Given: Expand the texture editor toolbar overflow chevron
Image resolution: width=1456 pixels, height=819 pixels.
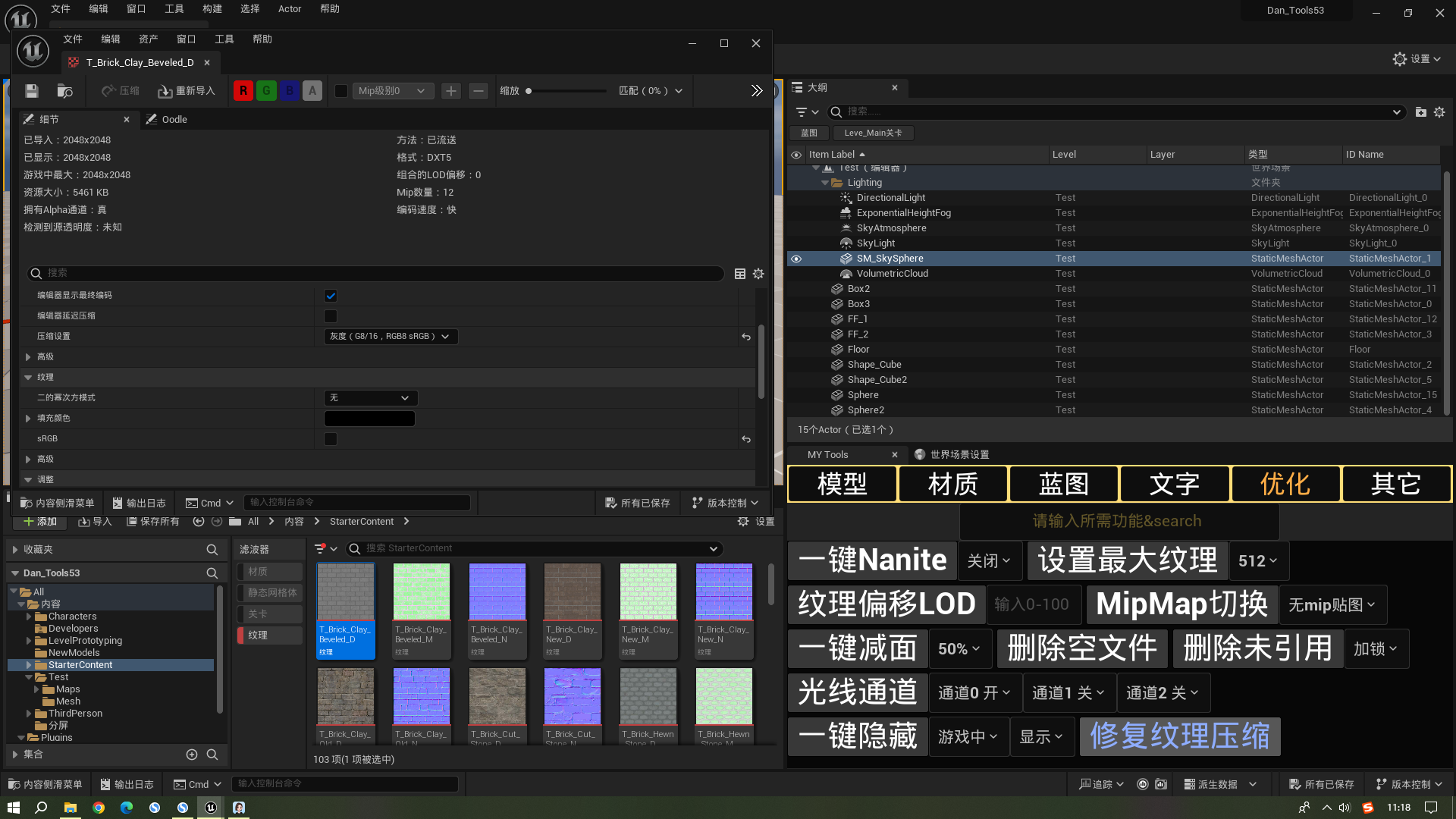Looking at the screenshot, I should 756,91.
